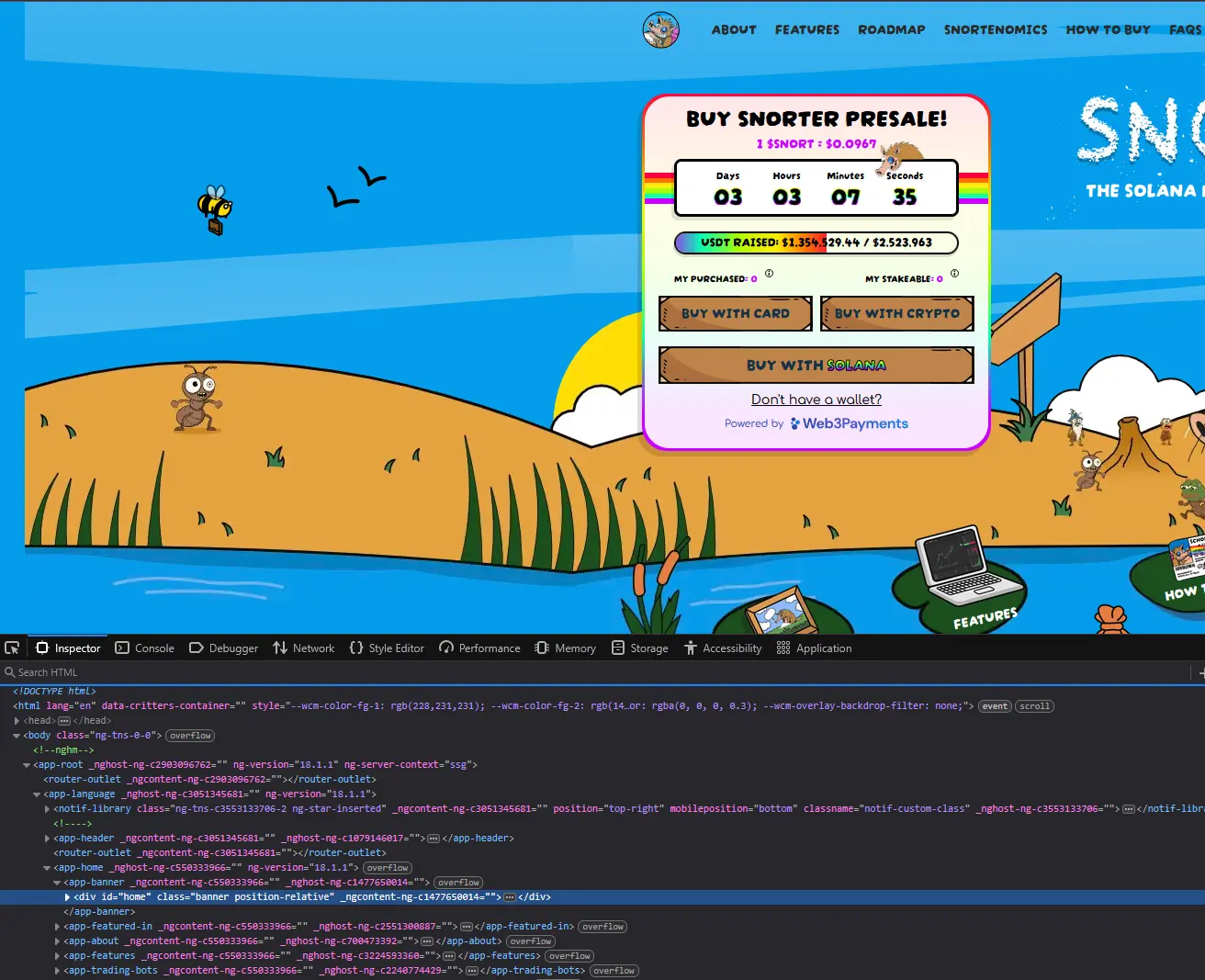The height and width of the screenshot is (980, 1205).
Task: Collapse the body element node
Action: coord(17,736)
